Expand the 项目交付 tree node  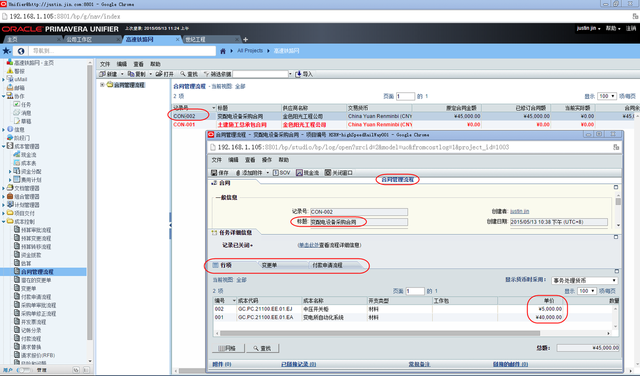point(3,213)
